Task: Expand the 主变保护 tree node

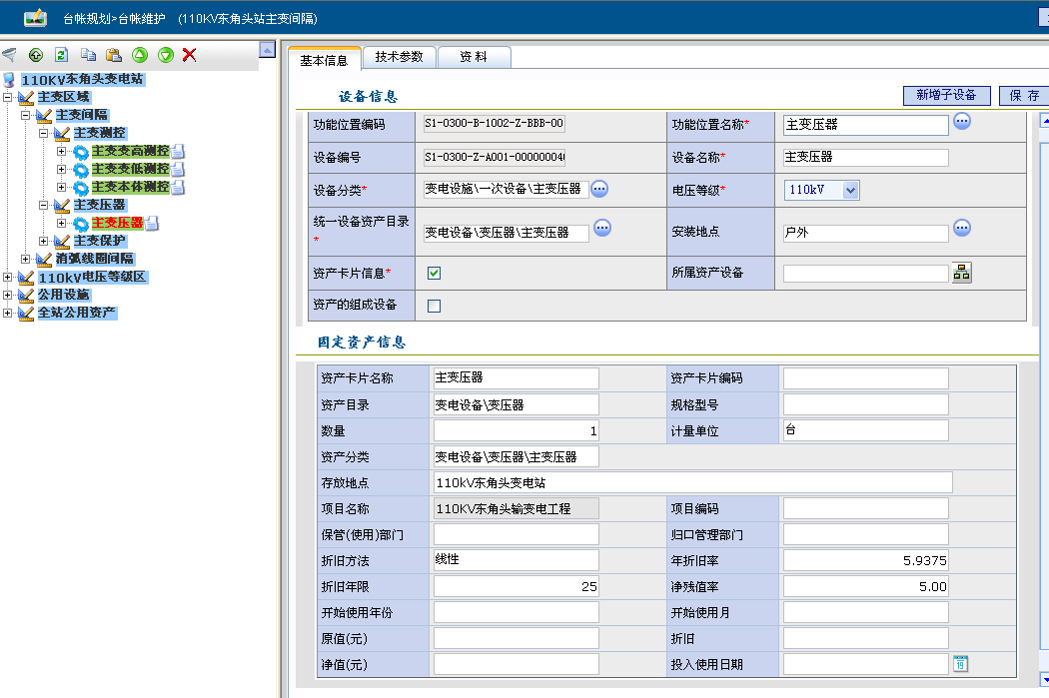Action: coord(43,241)
